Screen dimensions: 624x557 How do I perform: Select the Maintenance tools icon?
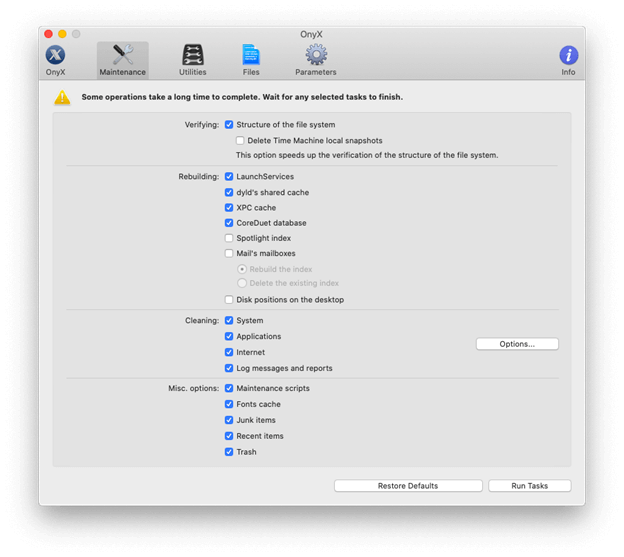pos(123,55)
